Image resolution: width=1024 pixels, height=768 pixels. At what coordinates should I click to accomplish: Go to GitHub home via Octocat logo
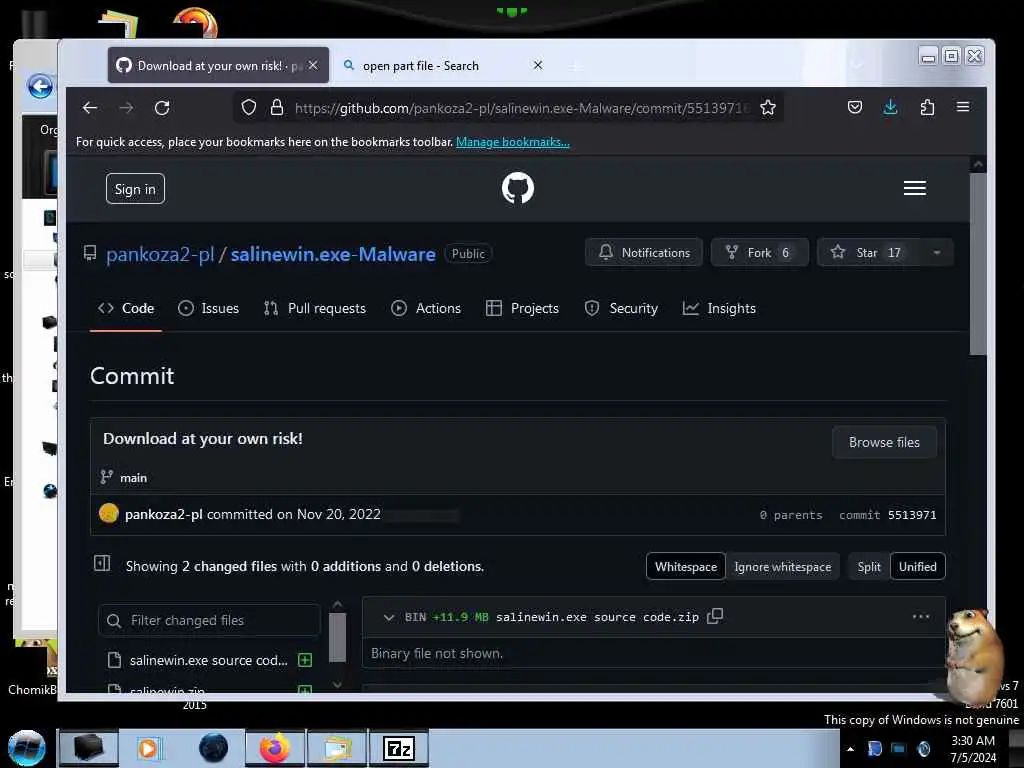(x=518, y=188)
